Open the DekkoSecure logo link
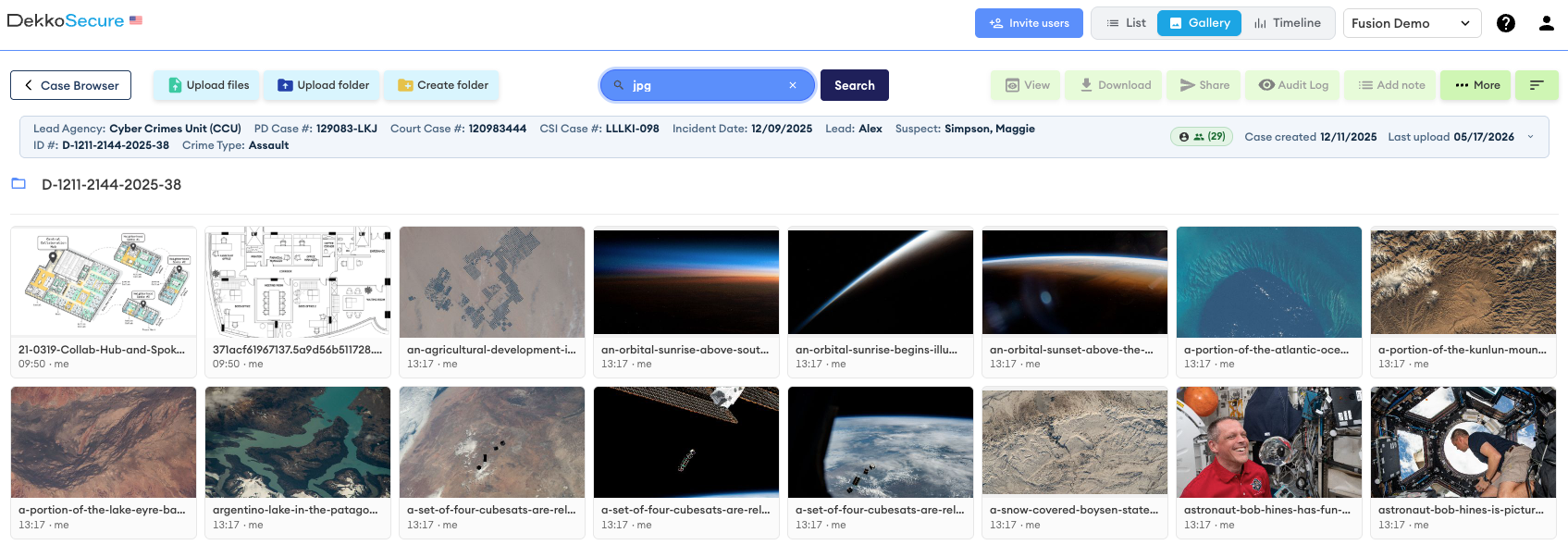The height and width of the screenshot is (545, 1568). tap(66, 20)
